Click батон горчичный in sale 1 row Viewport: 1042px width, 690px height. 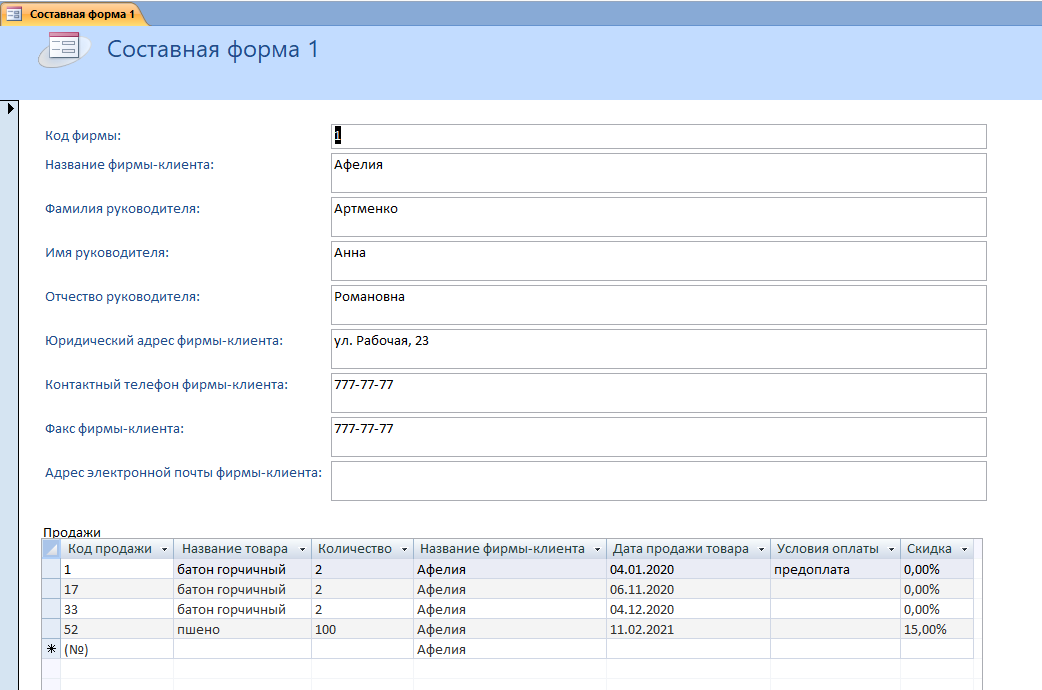coord(243,569)
